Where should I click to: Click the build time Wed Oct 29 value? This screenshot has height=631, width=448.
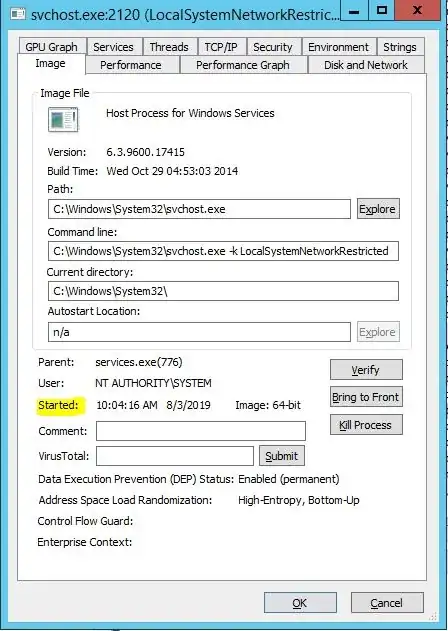(172, 171)
